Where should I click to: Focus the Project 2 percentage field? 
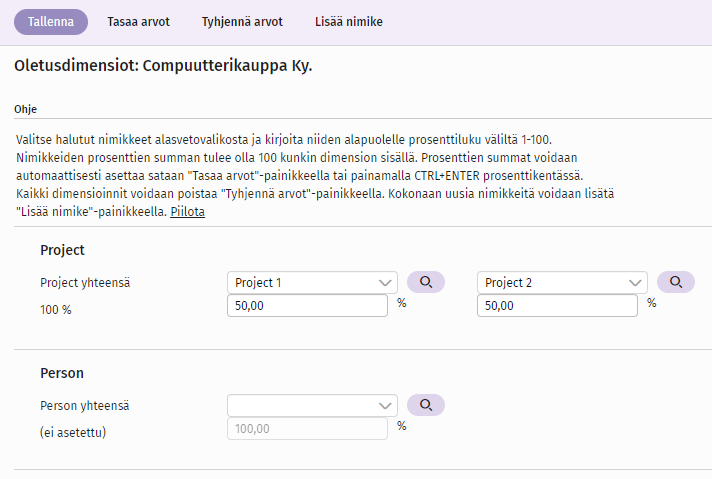pyautogui.click(x=557, y=306)
